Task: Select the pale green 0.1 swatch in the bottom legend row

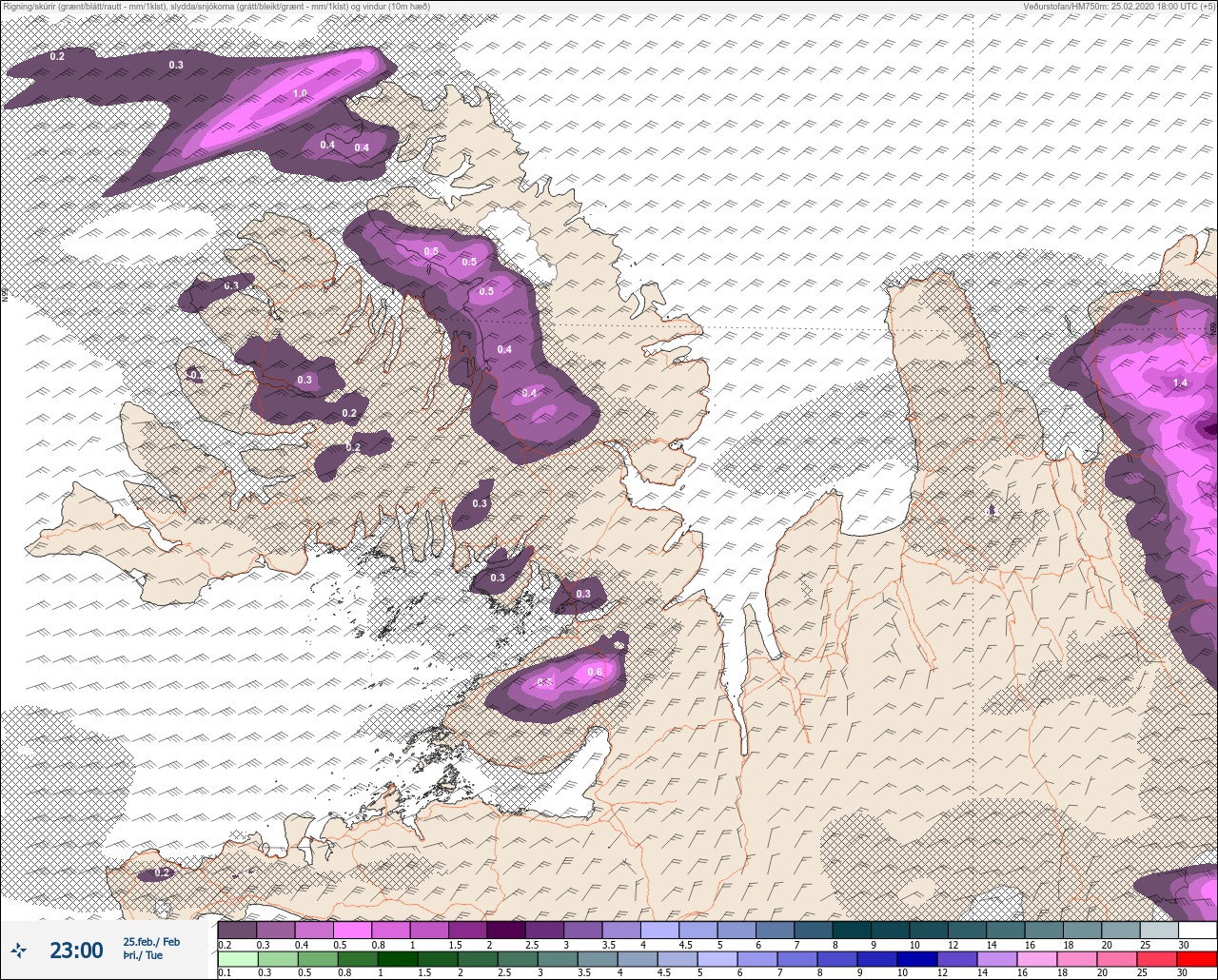Action: coord(237,959)
